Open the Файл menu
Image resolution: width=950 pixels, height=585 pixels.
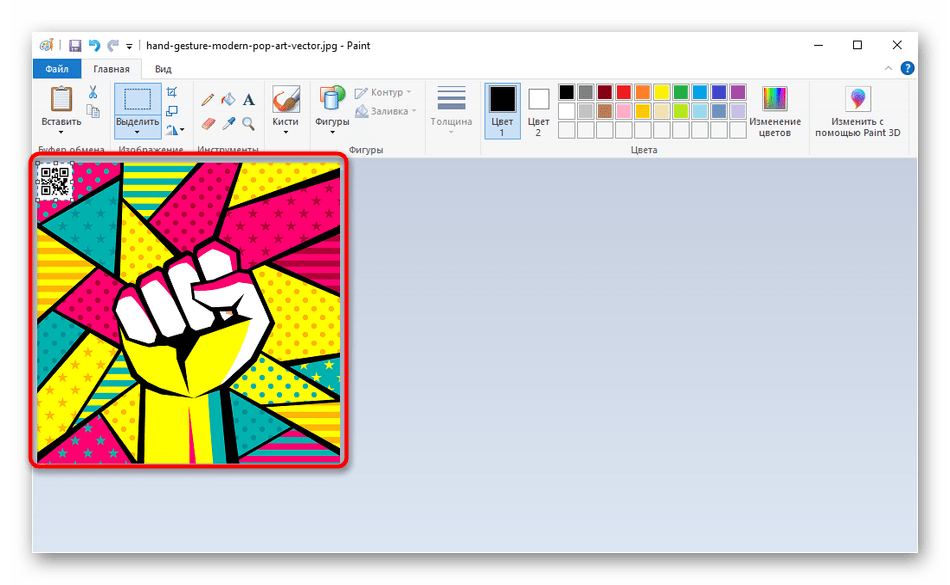pos(57,69)
